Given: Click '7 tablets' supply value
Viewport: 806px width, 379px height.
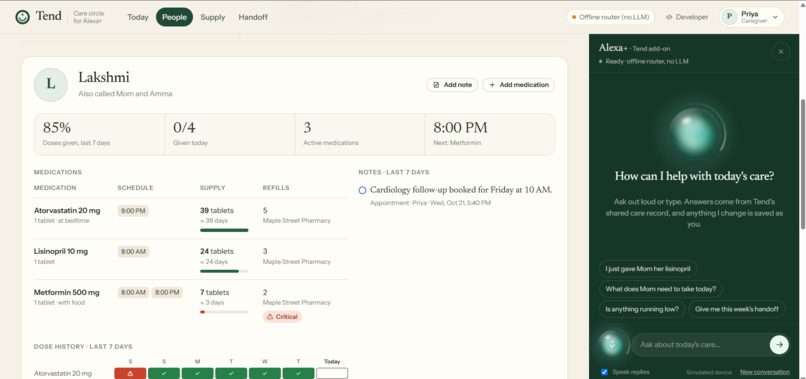Looking at the screenshot, I should 214,293.
